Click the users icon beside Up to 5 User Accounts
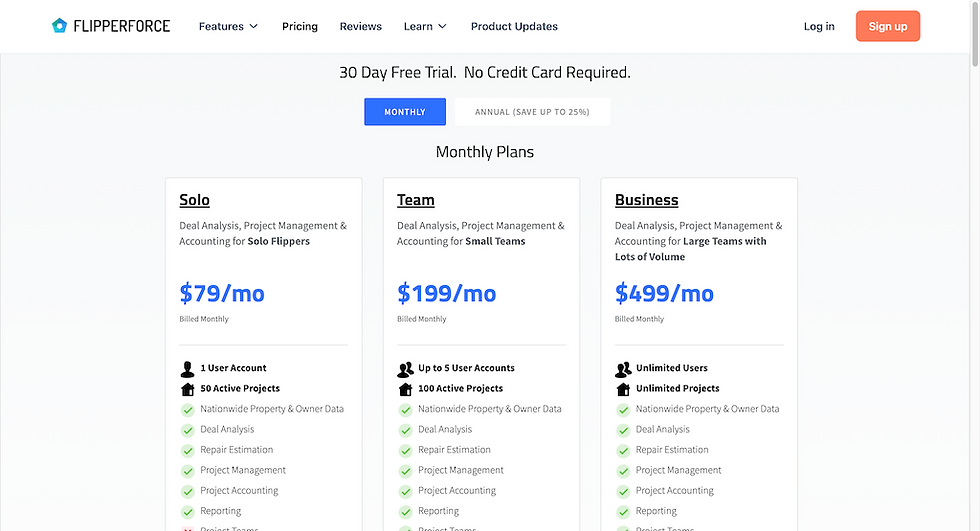This screenshot has height=531, width=980. tap(405, 368)
